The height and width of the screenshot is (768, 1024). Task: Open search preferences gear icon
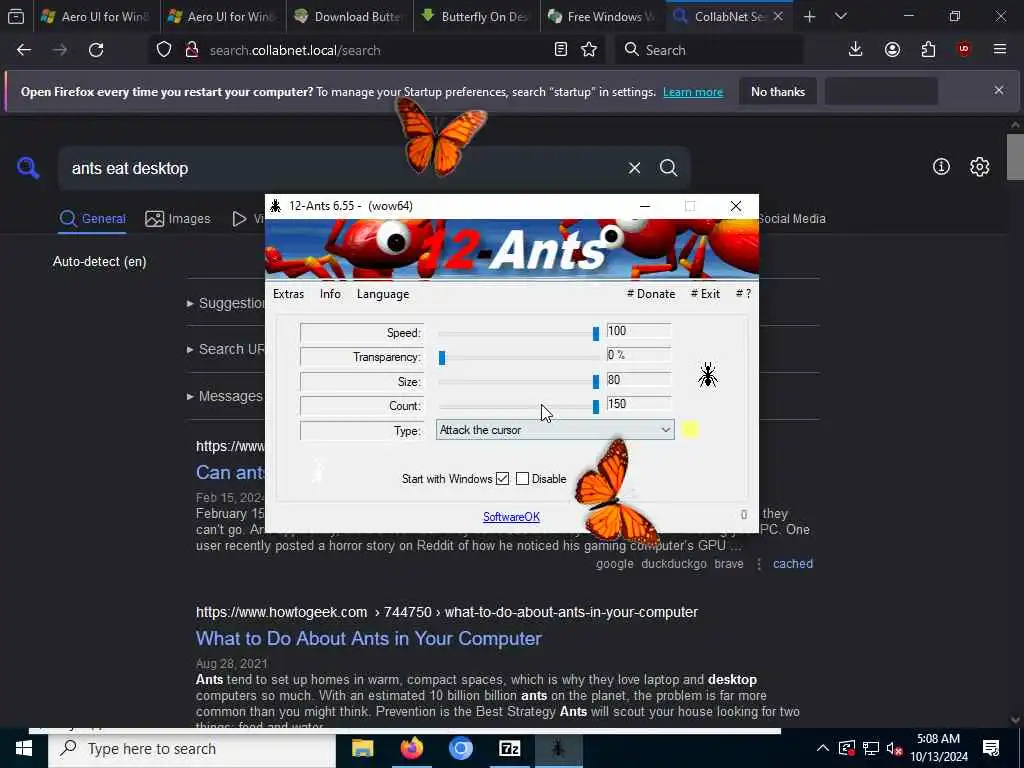tap(980, 167)
